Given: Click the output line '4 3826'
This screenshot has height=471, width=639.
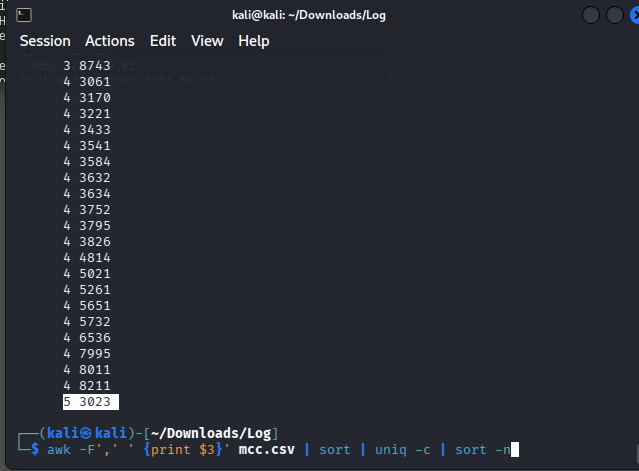Looking at the screenshot, I should click(87, 242).
